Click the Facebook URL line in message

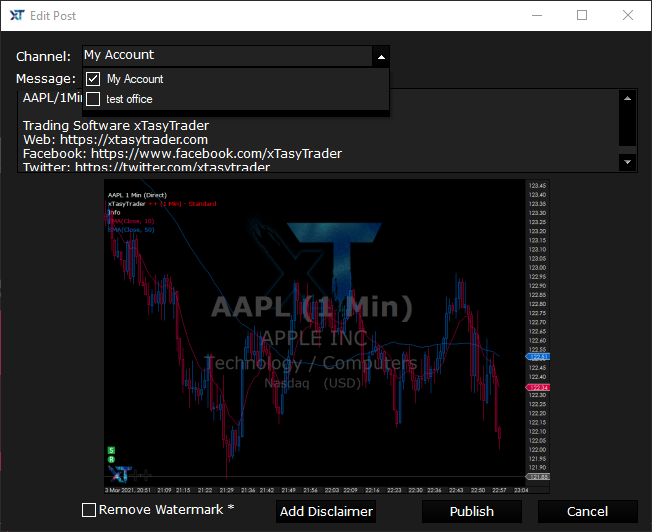182,154
